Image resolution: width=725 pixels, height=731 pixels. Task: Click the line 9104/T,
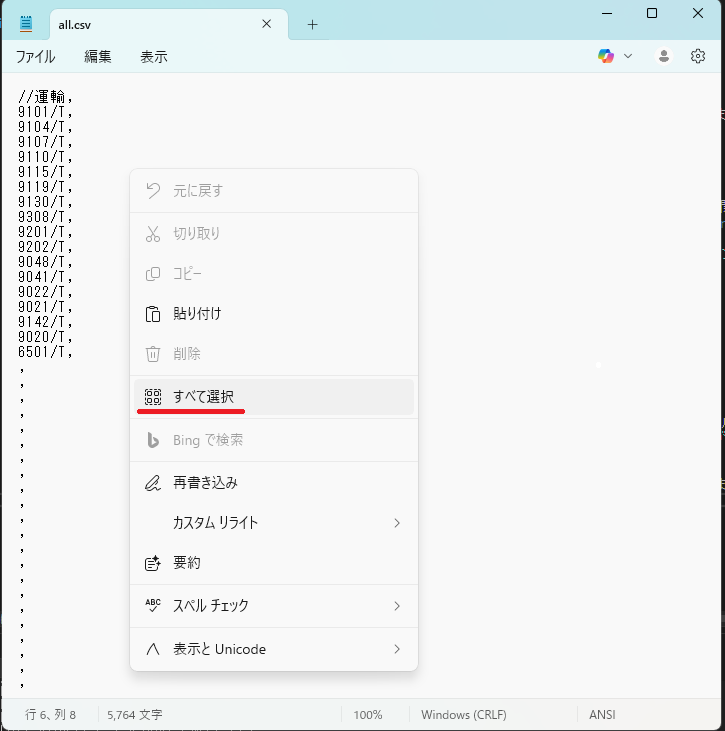click(46, 127)
